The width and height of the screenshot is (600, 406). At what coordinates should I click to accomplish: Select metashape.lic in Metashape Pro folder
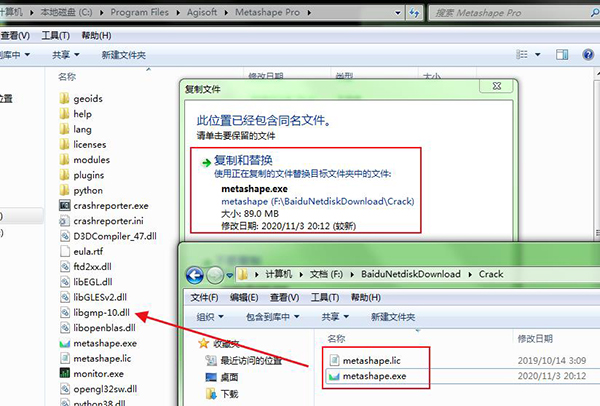point(96,359)
